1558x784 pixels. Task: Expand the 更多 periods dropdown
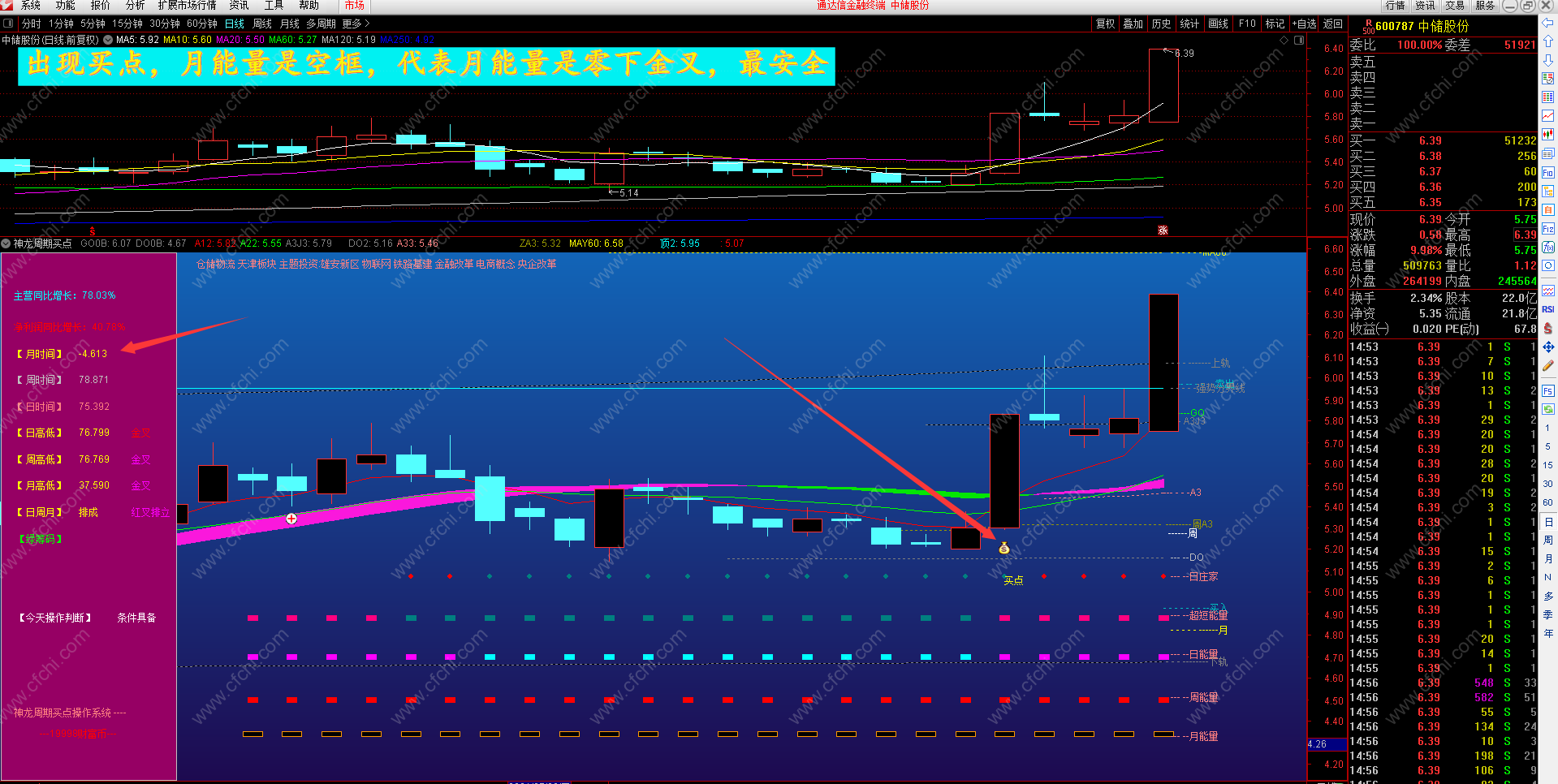356,24
